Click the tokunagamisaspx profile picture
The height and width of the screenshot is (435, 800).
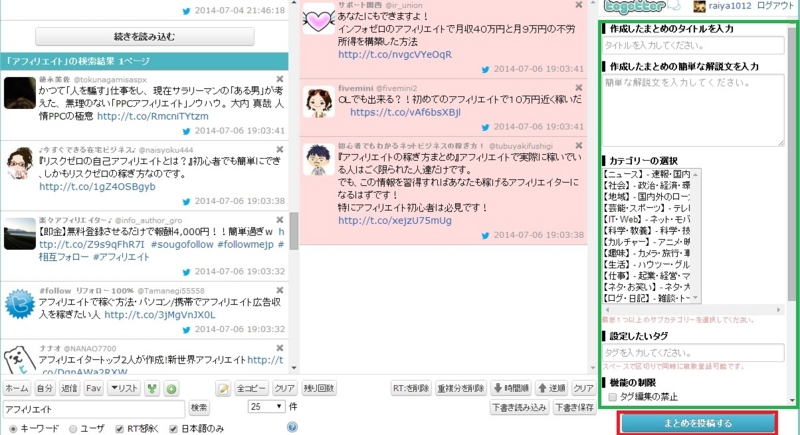(19, 93)
